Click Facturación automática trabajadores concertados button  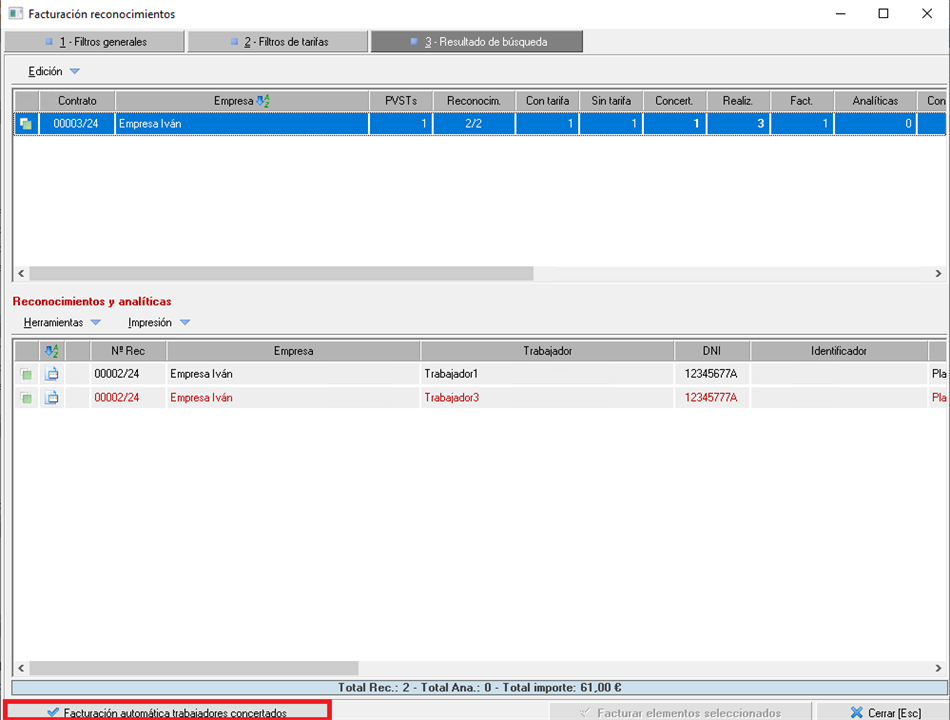pos(166,712)
